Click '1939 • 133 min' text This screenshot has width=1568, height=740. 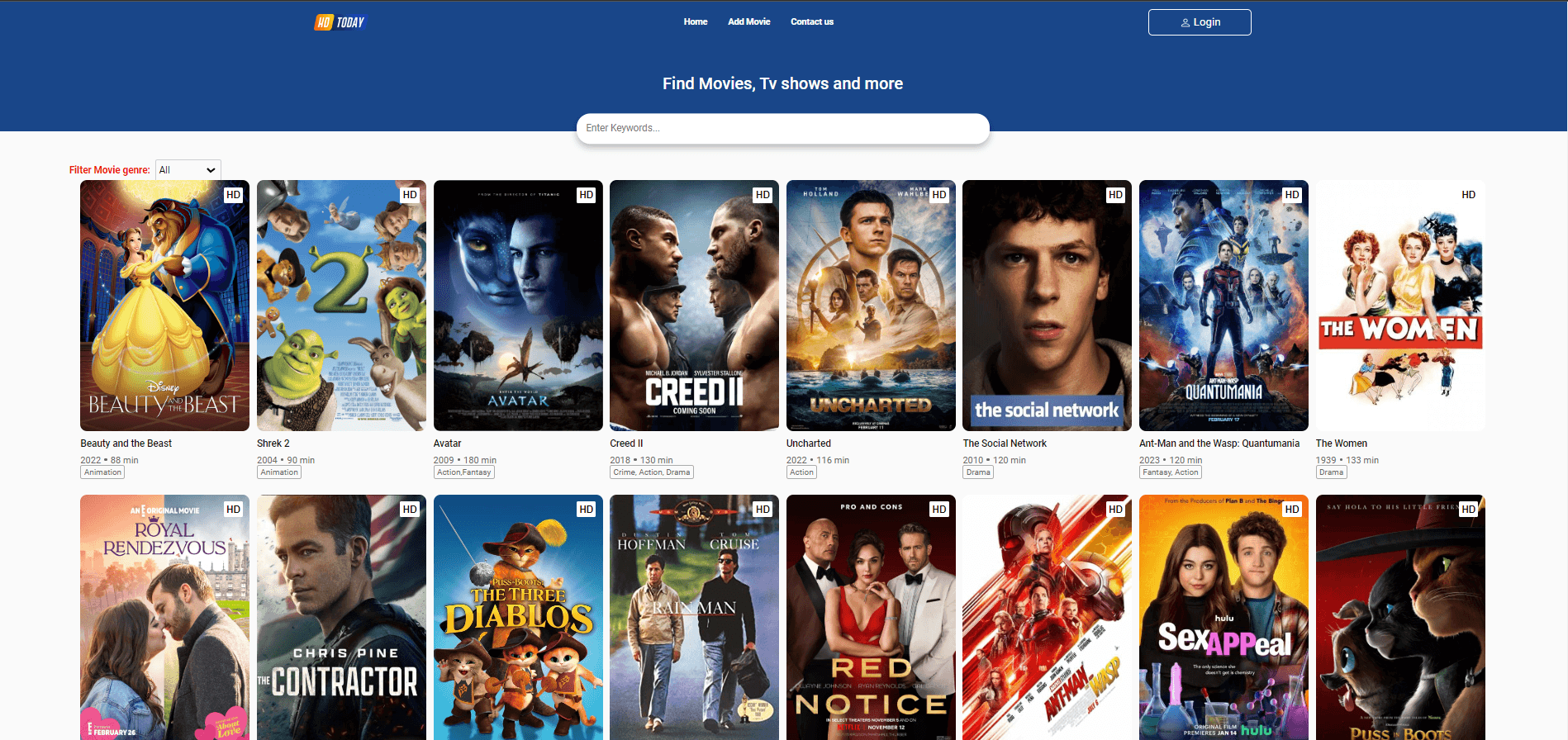(1347, 460)
